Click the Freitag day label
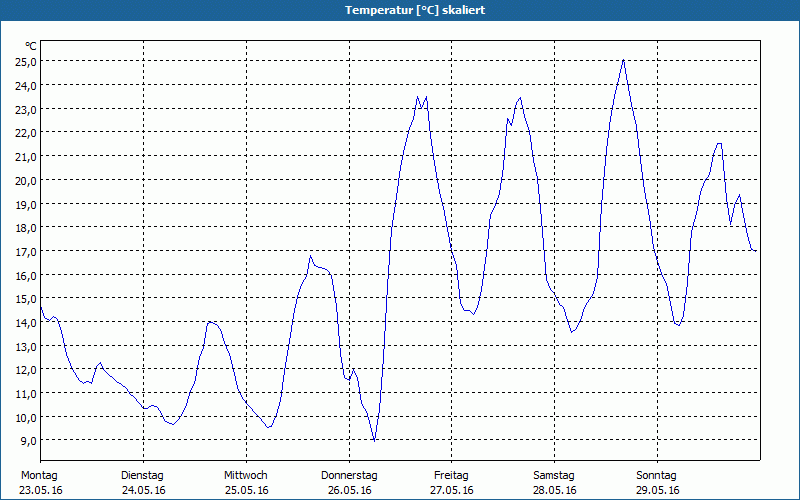The width and height of the screenshot is (800, 500). tap(451, 475)
